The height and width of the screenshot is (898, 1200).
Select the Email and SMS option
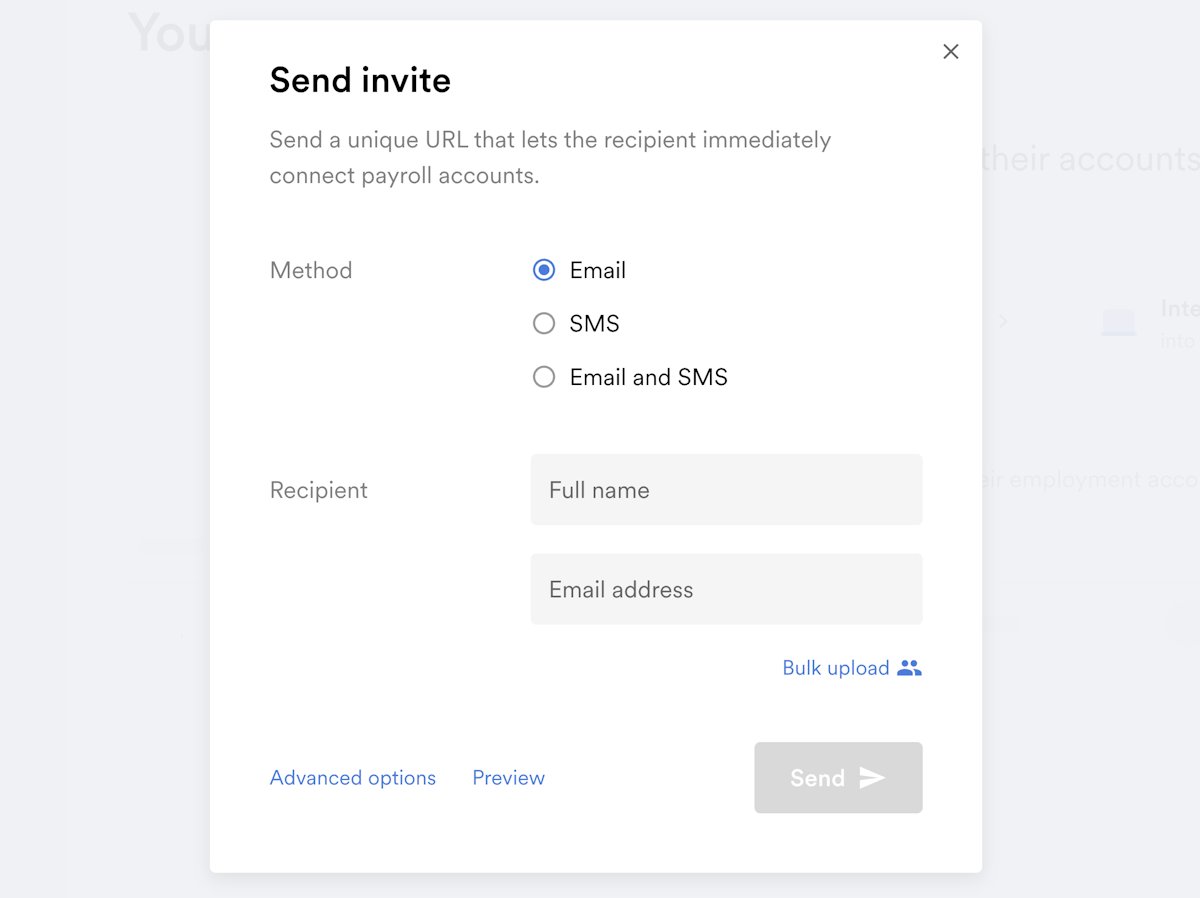coord(544,377)
